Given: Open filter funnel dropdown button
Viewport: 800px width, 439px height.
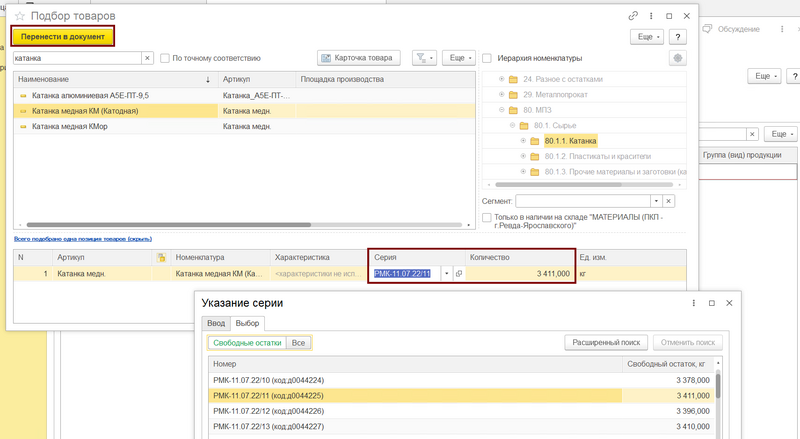Looking at the screenshot, I should click(x=424, y=58).
